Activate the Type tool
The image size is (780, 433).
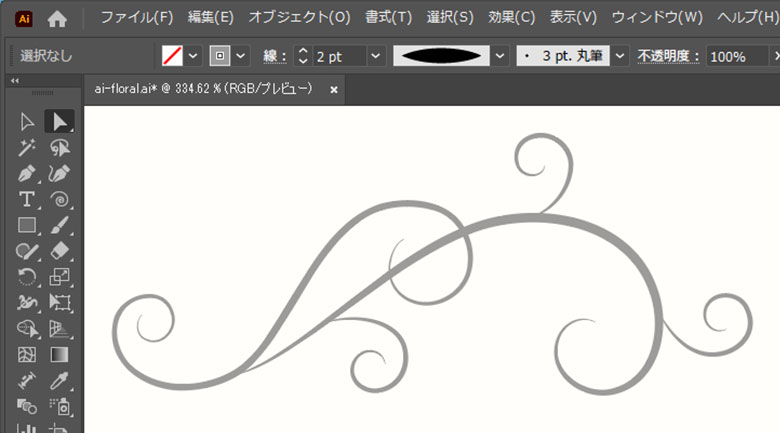[28, 200]
